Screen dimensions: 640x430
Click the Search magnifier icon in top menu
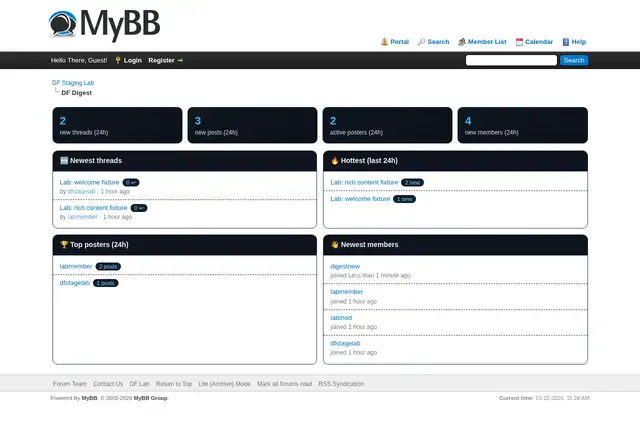(422, 42)
